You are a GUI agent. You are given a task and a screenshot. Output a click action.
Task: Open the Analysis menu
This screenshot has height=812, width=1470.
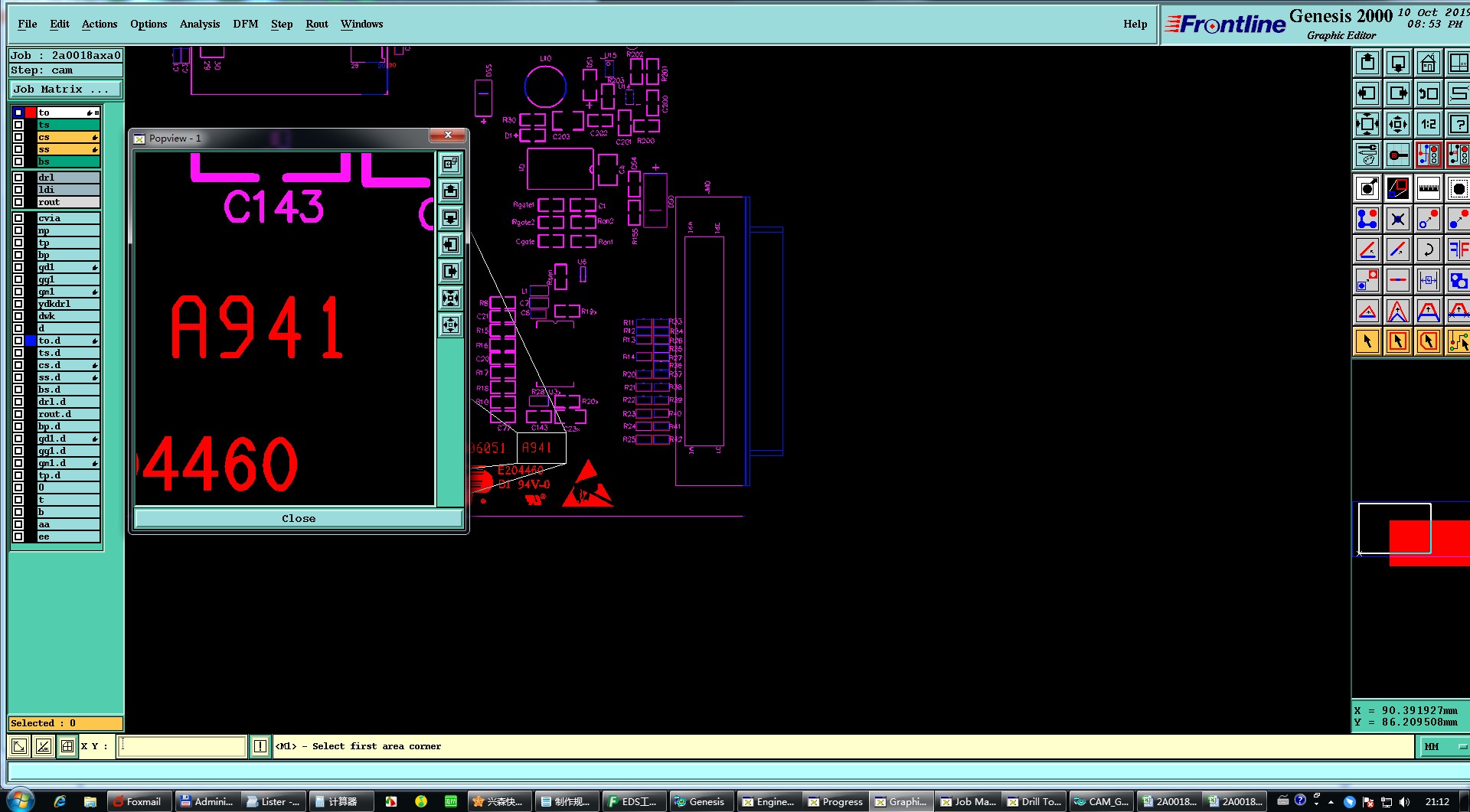200,24
